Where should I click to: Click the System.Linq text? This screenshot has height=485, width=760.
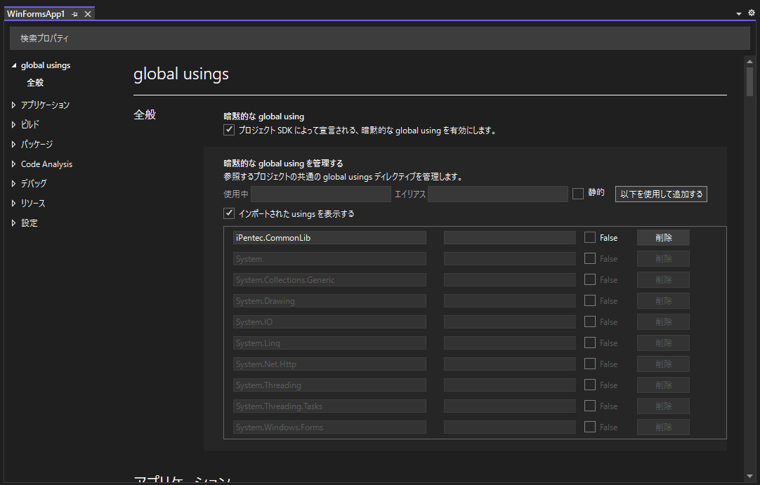pyautogui.click(x=258, y=343)
